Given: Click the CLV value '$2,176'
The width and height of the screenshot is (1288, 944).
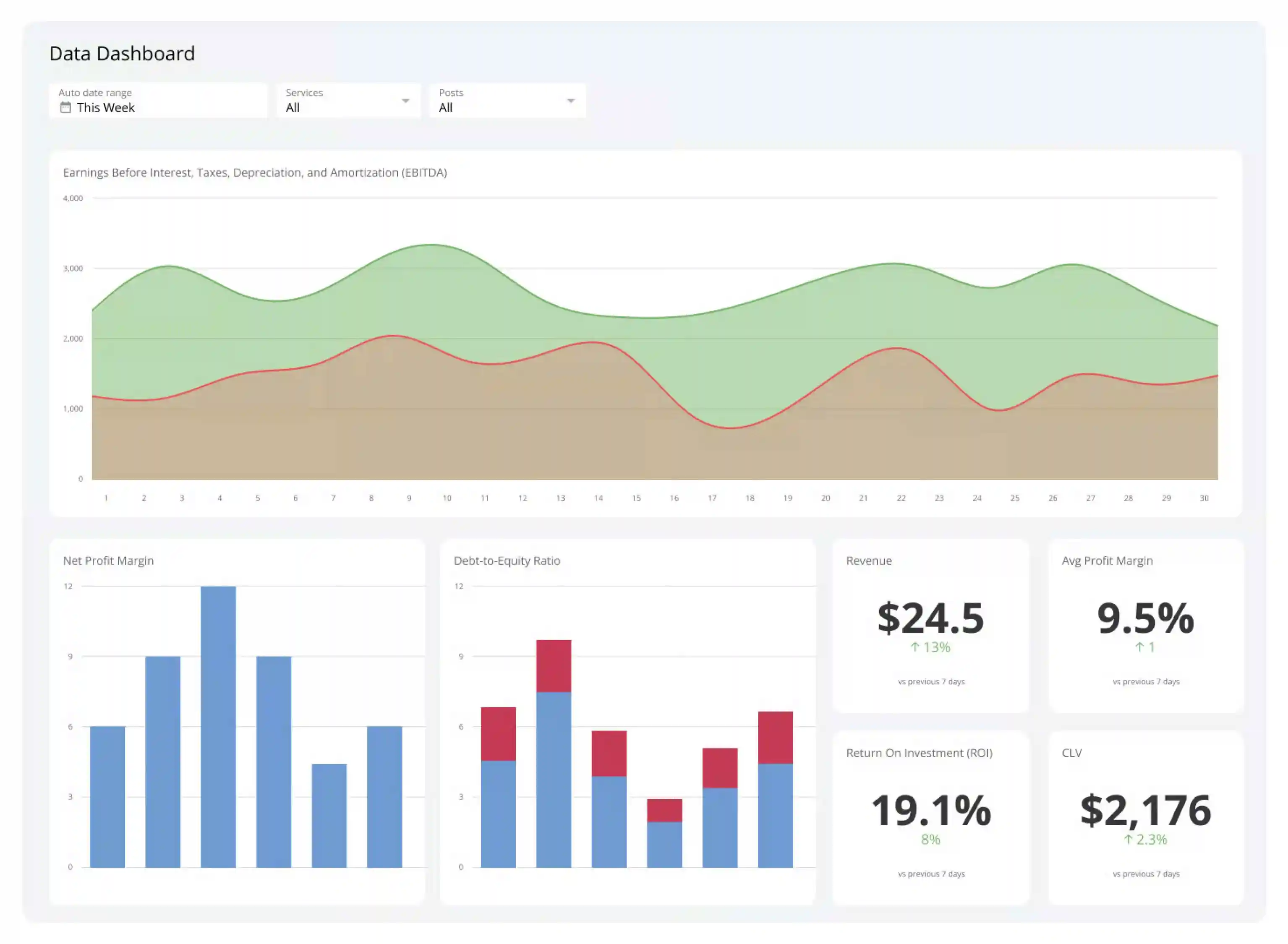Looking at the screenshot, I should [x=1147, y=810].
